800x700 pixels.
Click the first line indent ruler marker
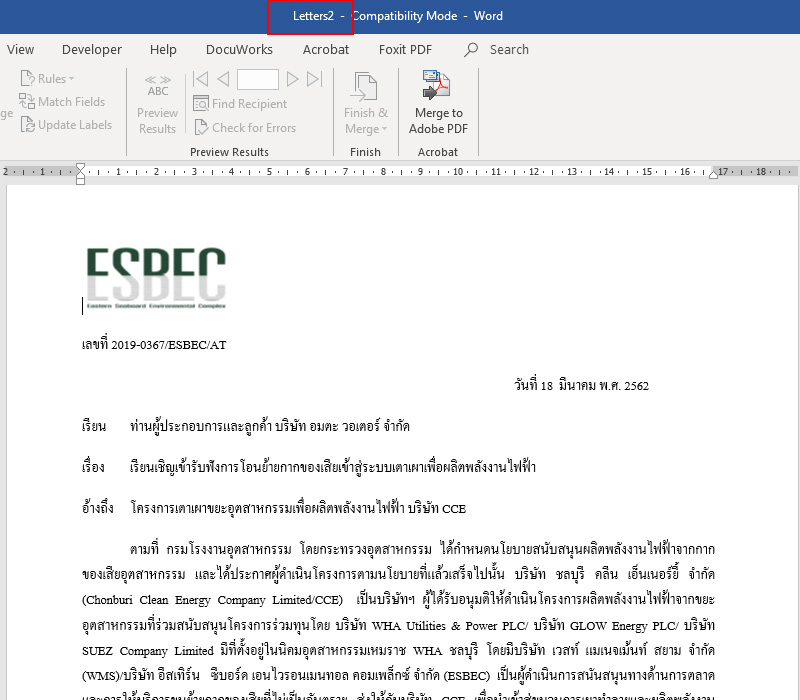pyautogui.click(x=80, y=167)
